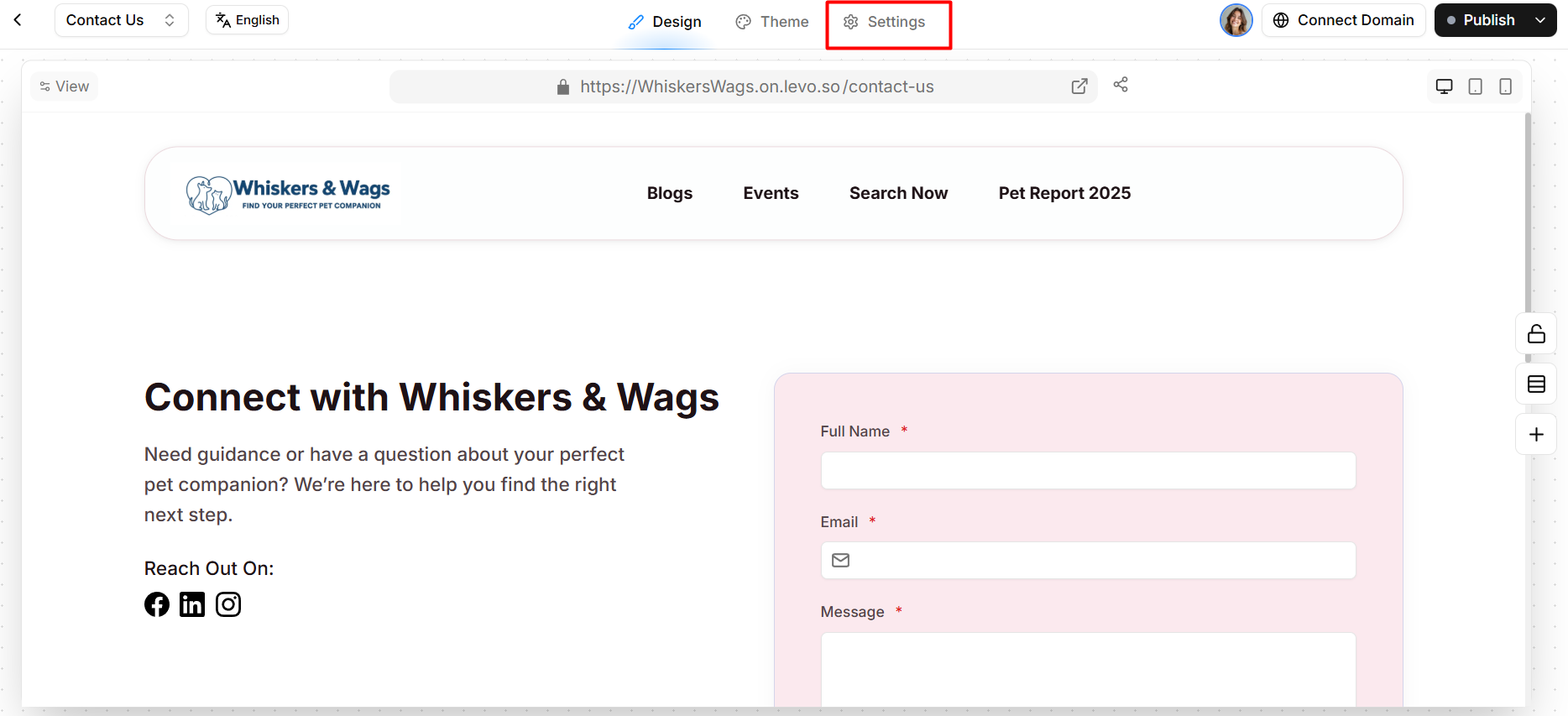1568x716 pixels.
Task: Click the unlock padlock icon
Action: pyautogui.click(x=1536, y=334)
